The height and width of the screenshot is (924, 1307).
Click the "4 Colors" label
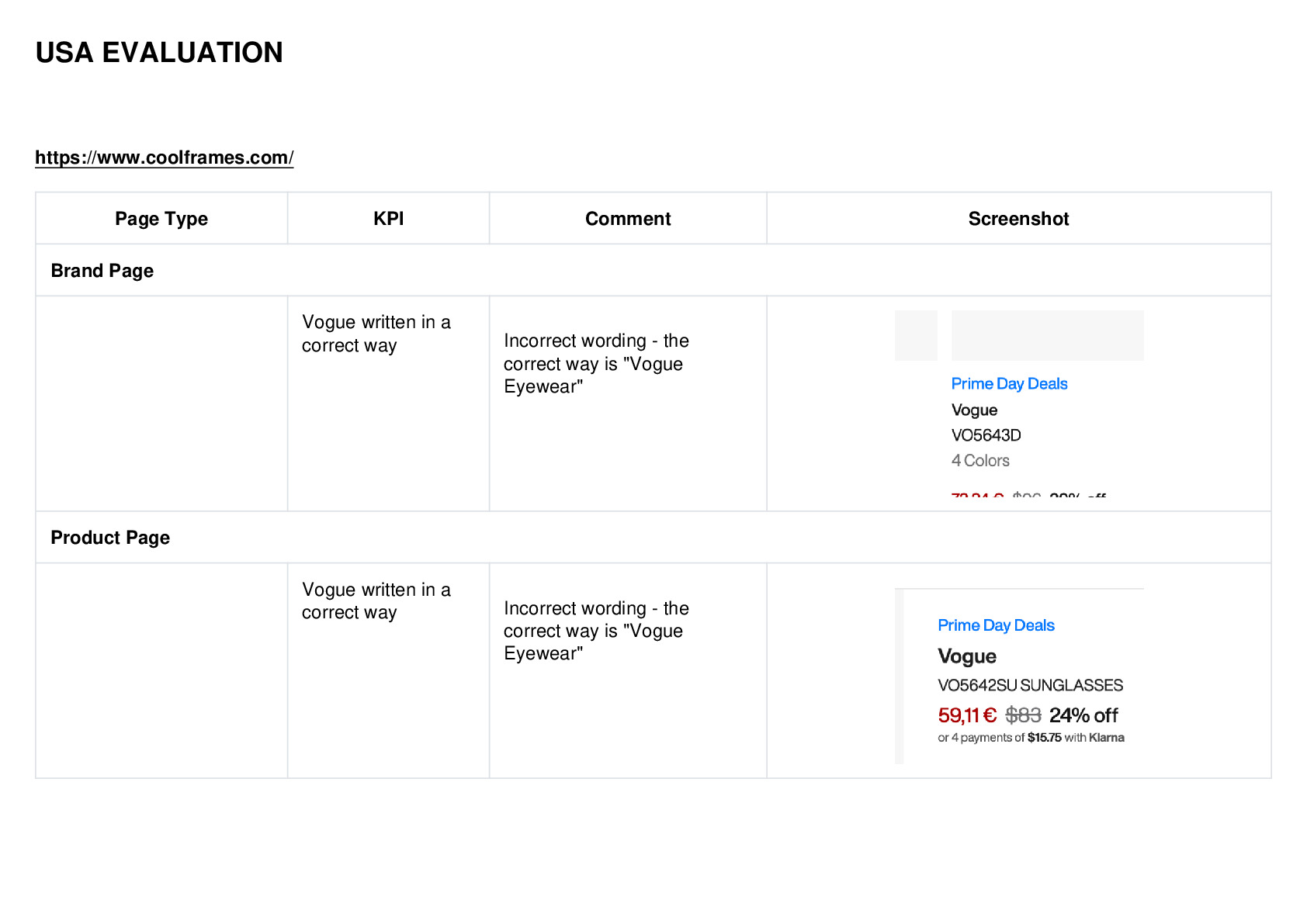coord(980,461)
